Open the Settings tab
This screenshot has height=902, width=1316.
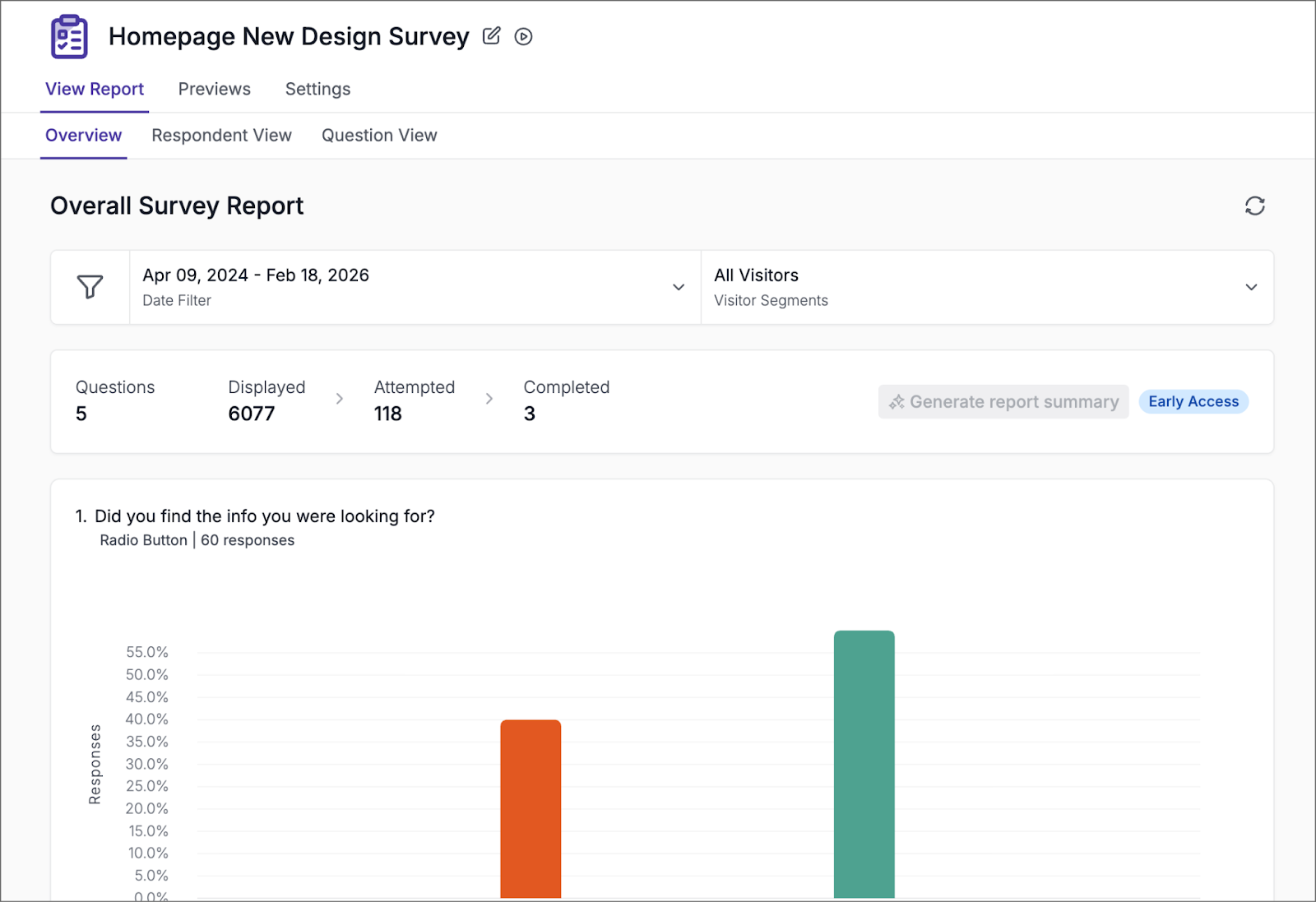tap(317, 89)
